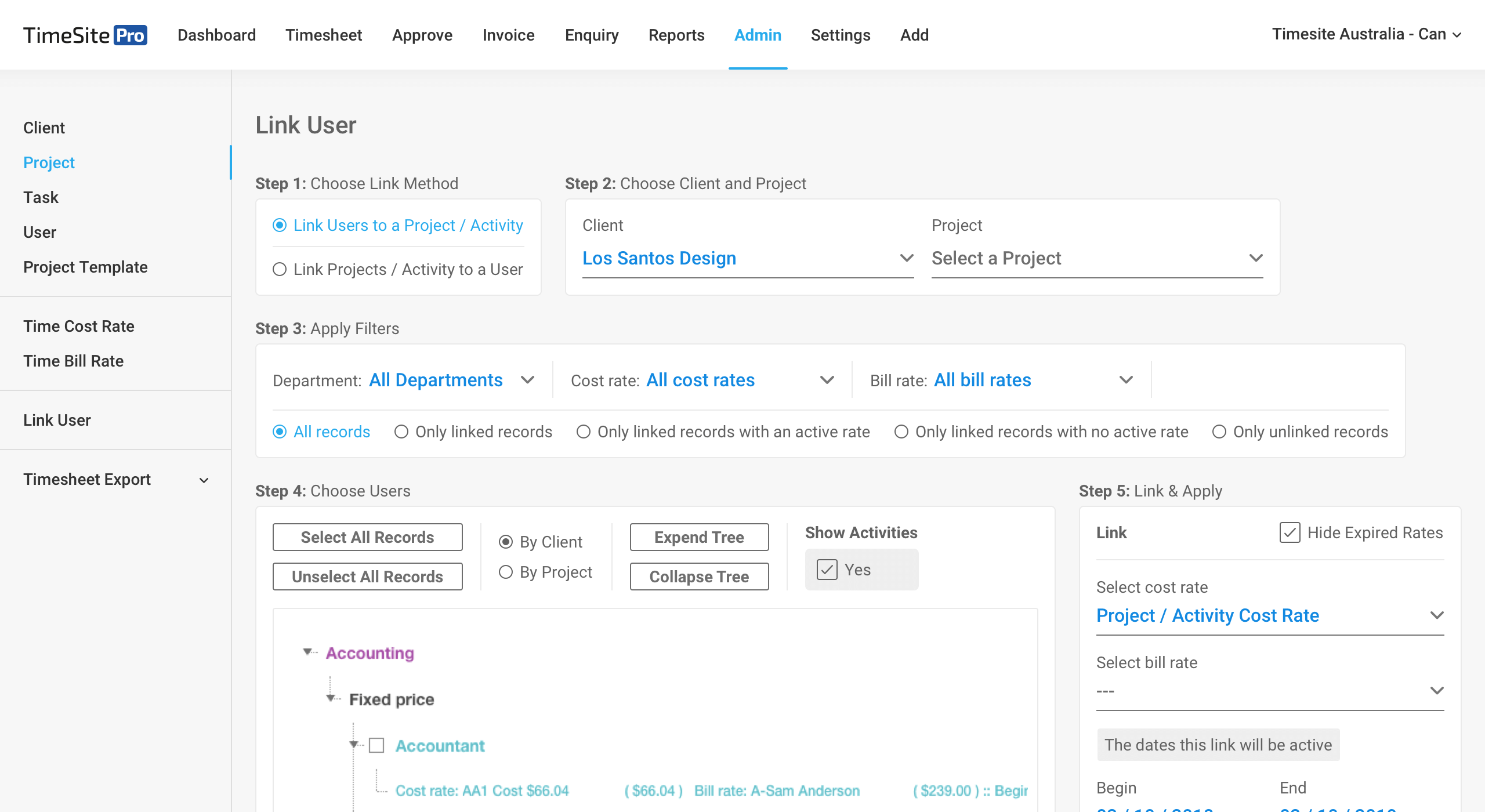Click Select All Records button
The height and width of the screenshot is (812, 1485).
pos(367,537)
